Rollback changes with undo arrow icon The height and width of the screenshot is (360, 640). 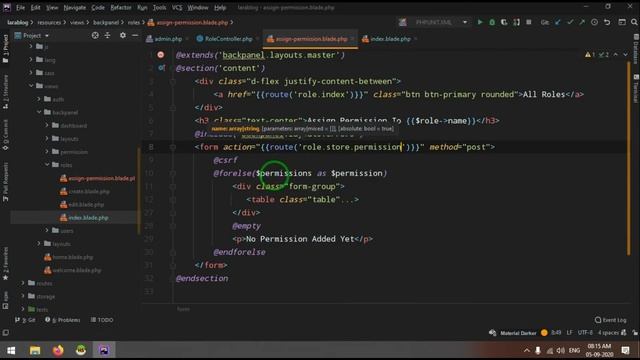607,22
